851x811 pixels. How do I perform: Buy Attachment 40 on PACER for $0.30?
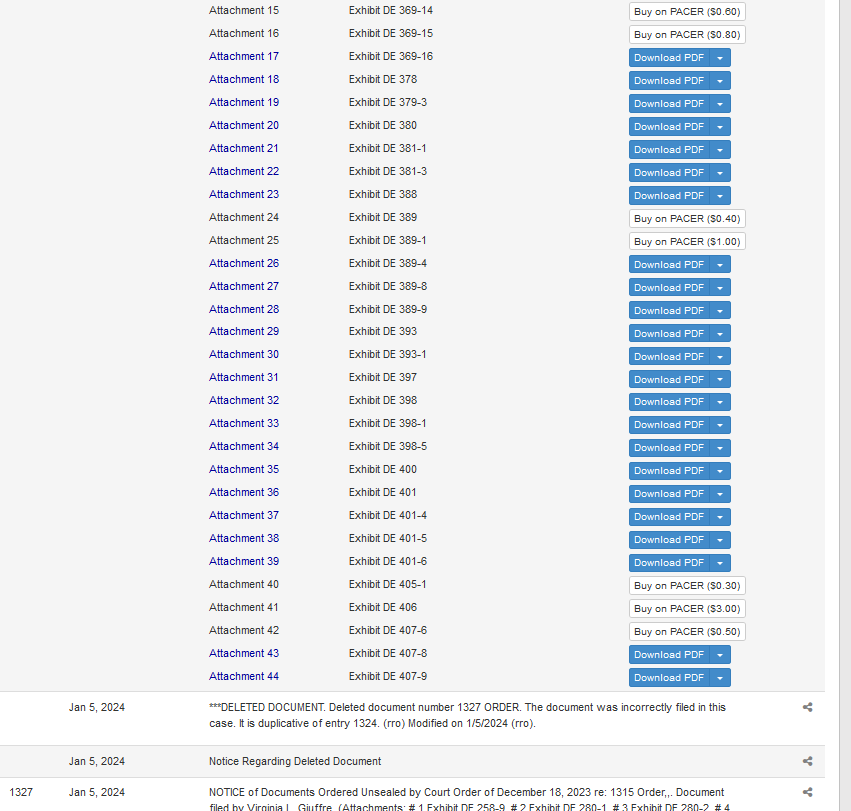point(687,586)
